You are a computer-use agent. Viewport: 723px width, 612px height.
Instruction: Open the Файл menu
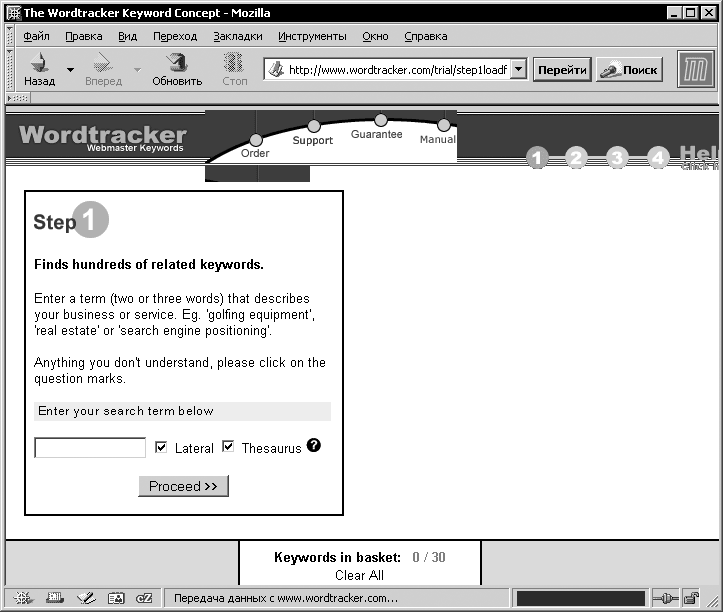click(36, 36)
